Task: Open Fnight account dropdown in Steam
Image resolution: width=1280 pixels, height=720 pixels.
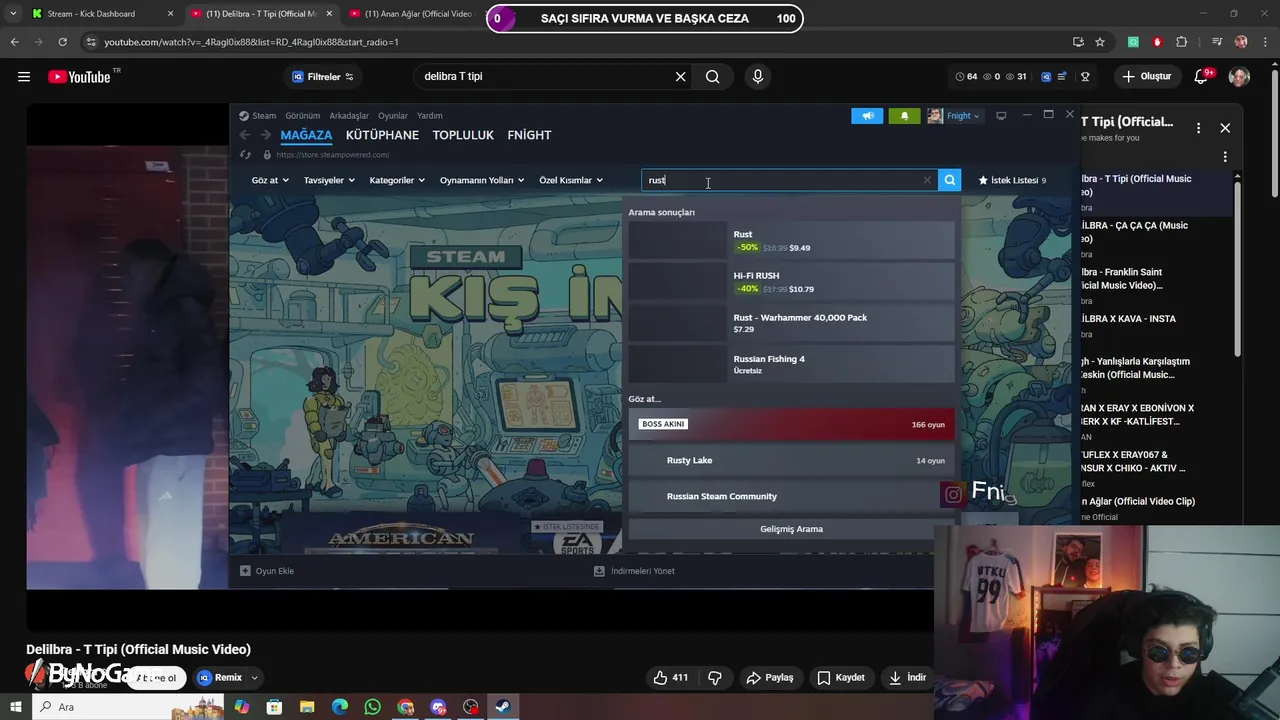Action: point(954,116)
